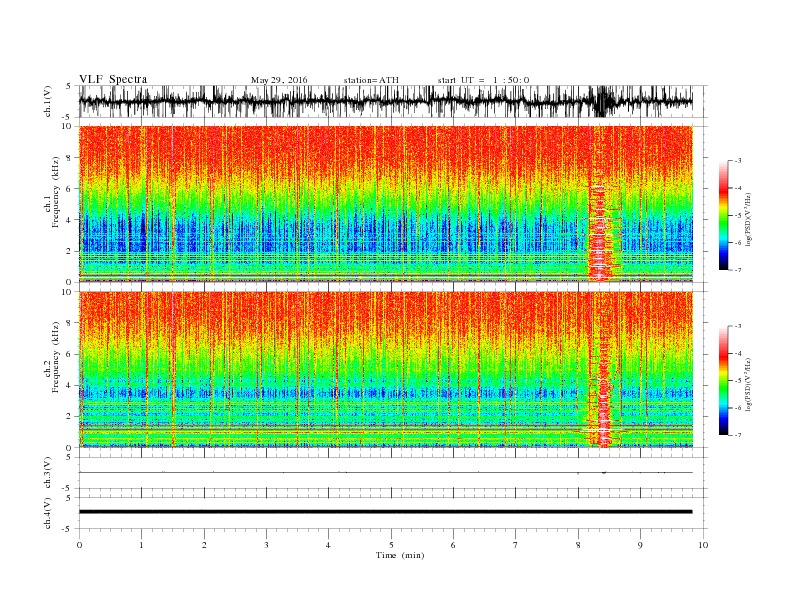
Task: Click the 6 tick on the time axis
Action: [x=453, y=545]
